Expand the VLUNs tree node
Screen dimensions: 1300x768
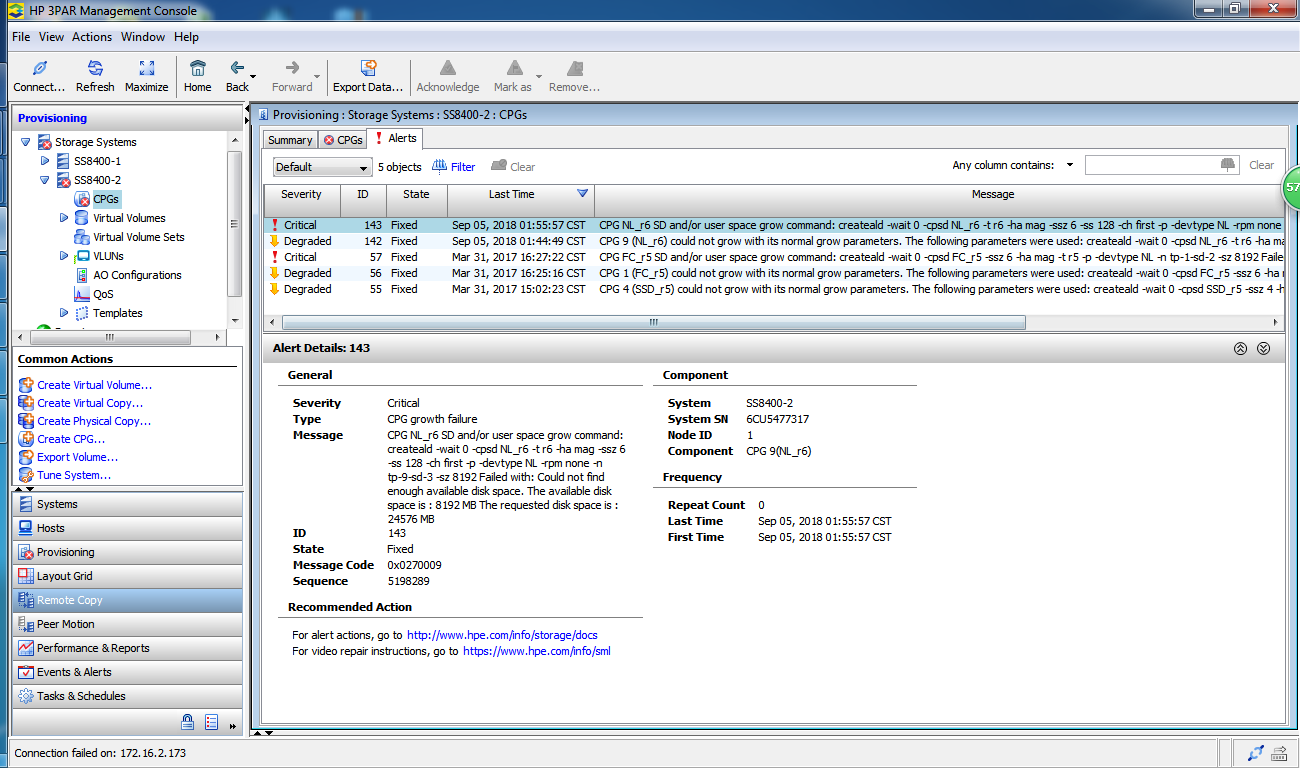64,256
